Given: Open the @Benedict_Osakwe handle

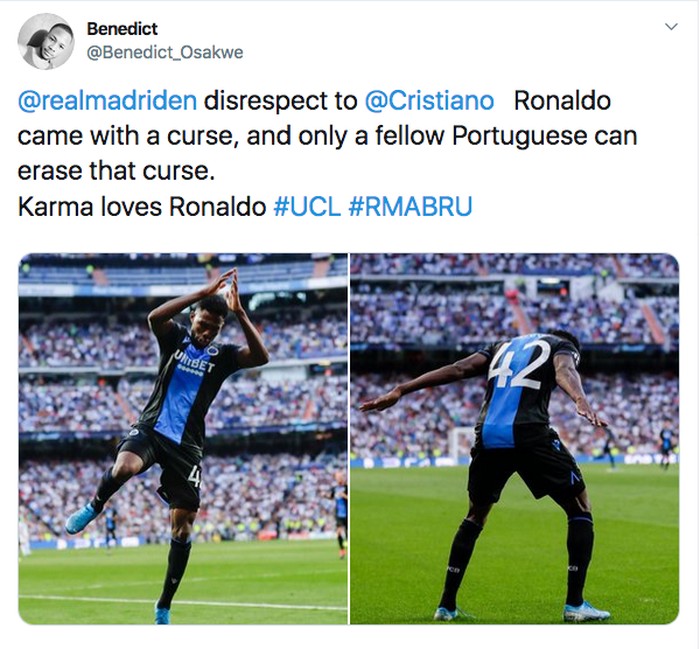Looking at the screenshot, I should [165, 53].
